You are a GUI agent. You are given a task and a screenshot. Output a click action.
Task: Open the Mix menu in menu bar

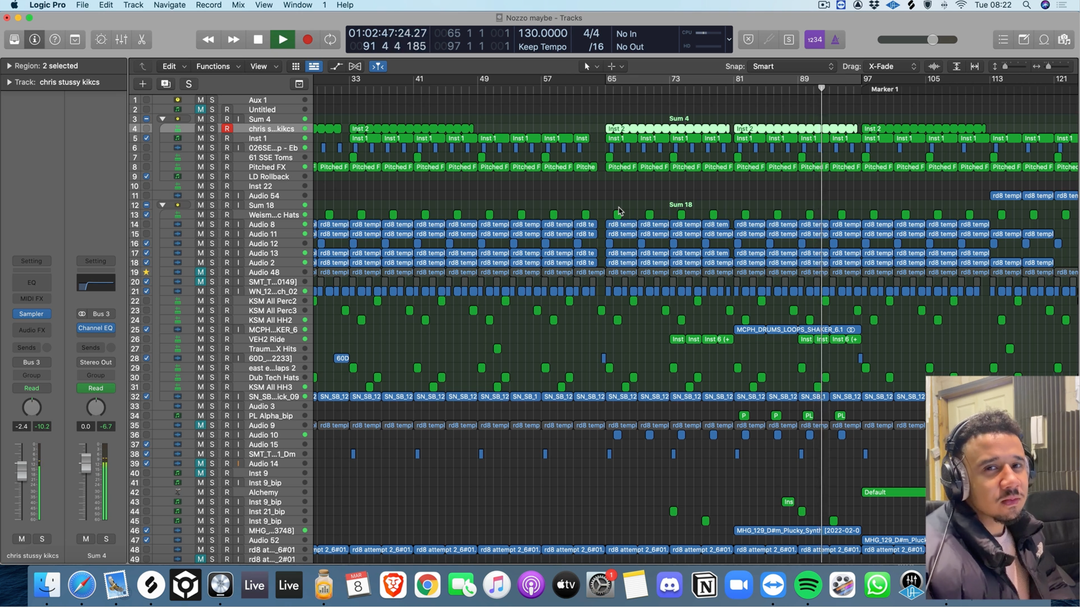(238, 5)
